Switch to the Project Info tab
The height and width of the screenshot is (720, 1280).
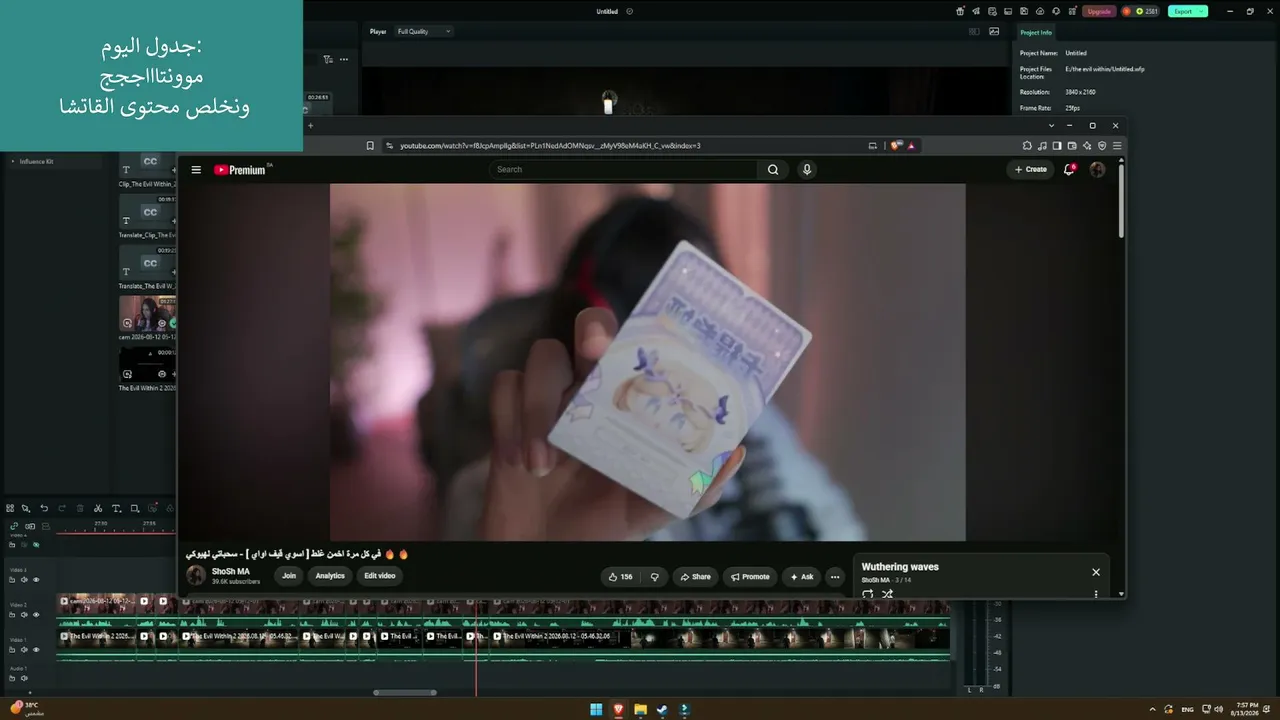[1036, 32]
